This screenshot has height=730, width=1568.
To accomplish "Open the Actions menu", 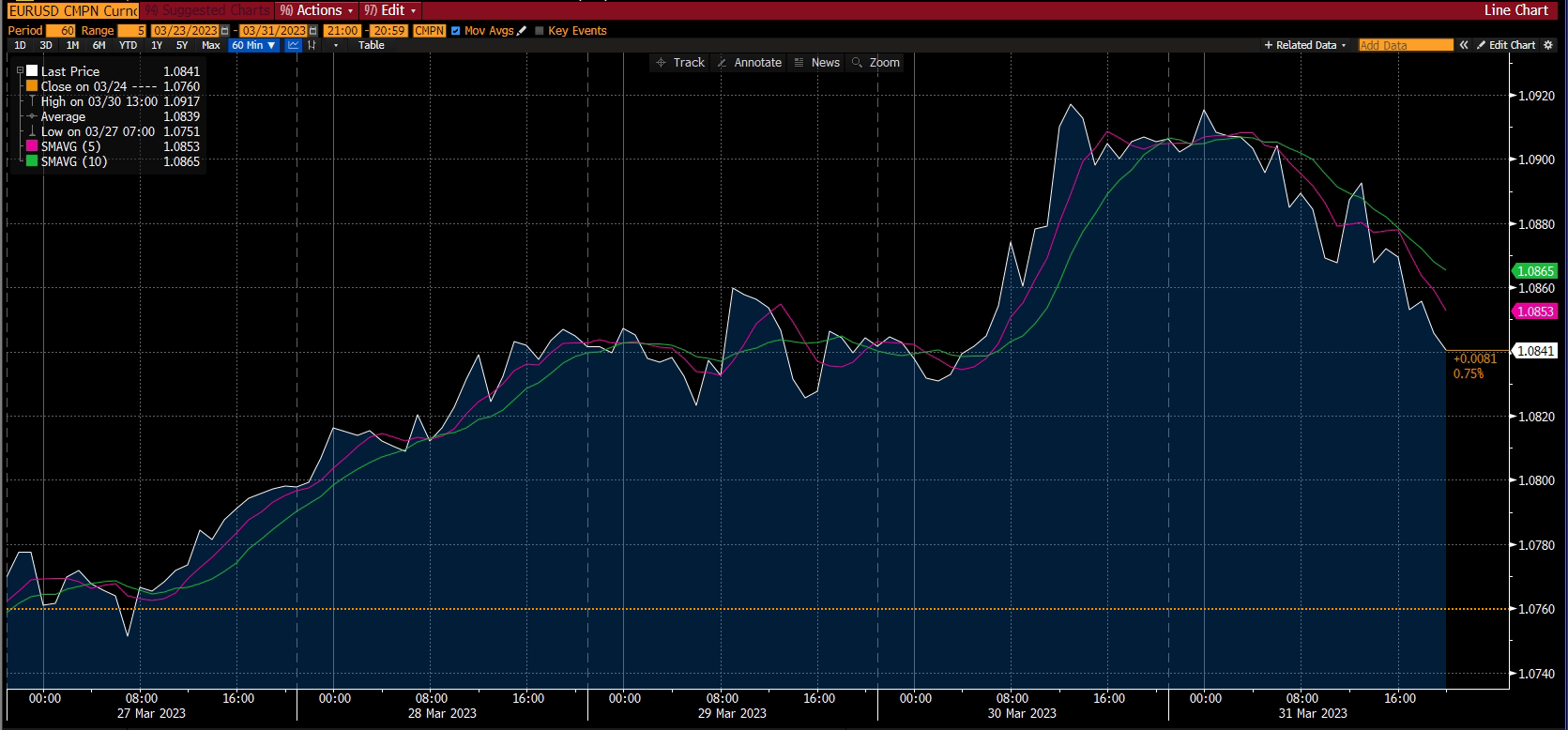I will click(317, 10).
